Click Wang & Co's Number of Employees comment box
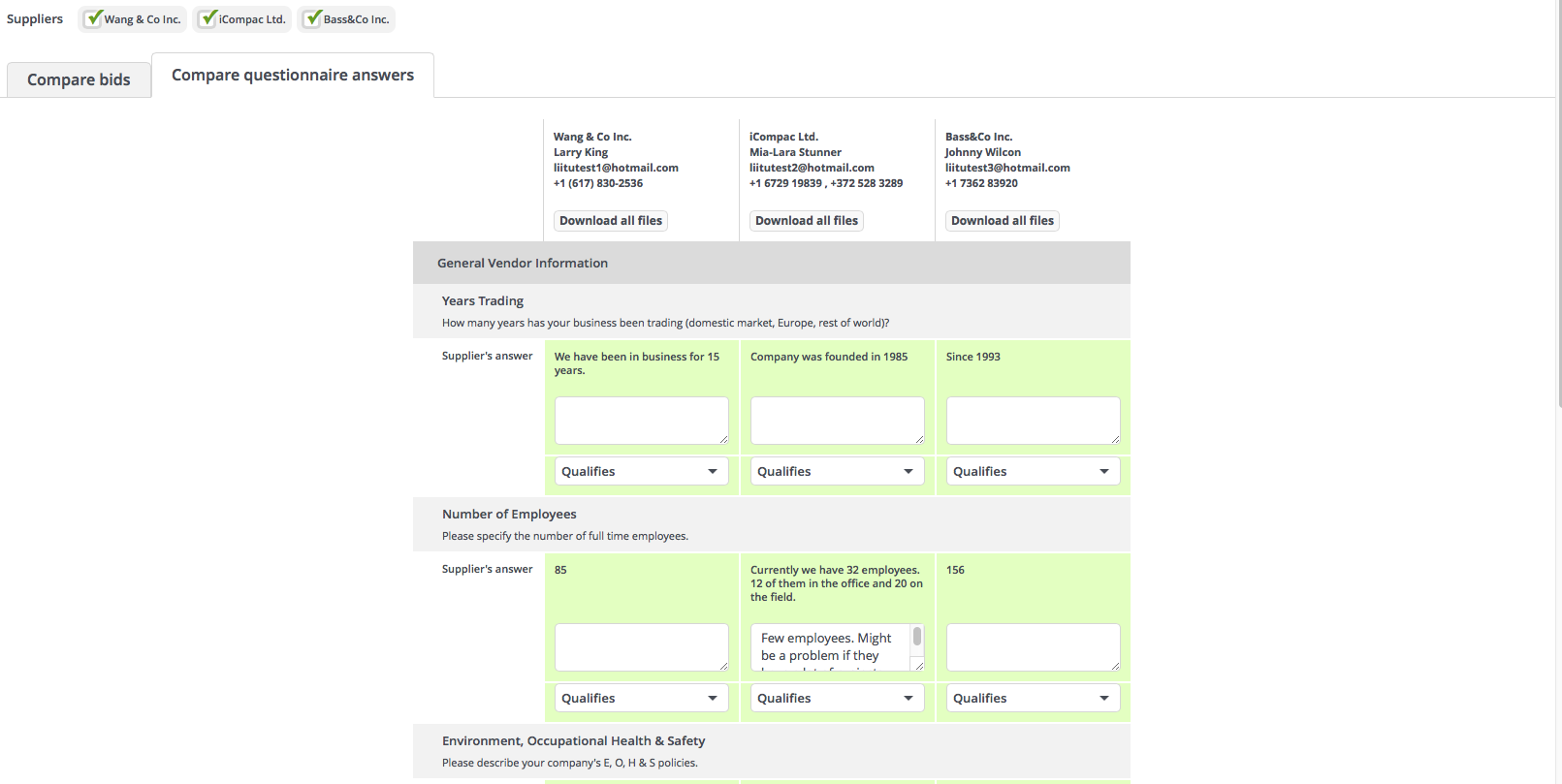 click(641, 646)
